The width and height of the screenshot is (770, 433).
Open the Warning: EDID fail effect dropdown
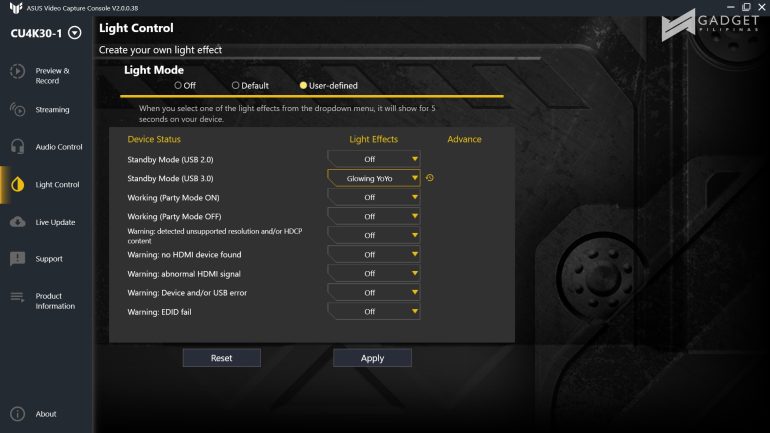pyautogui.click(x=374, y=312)
